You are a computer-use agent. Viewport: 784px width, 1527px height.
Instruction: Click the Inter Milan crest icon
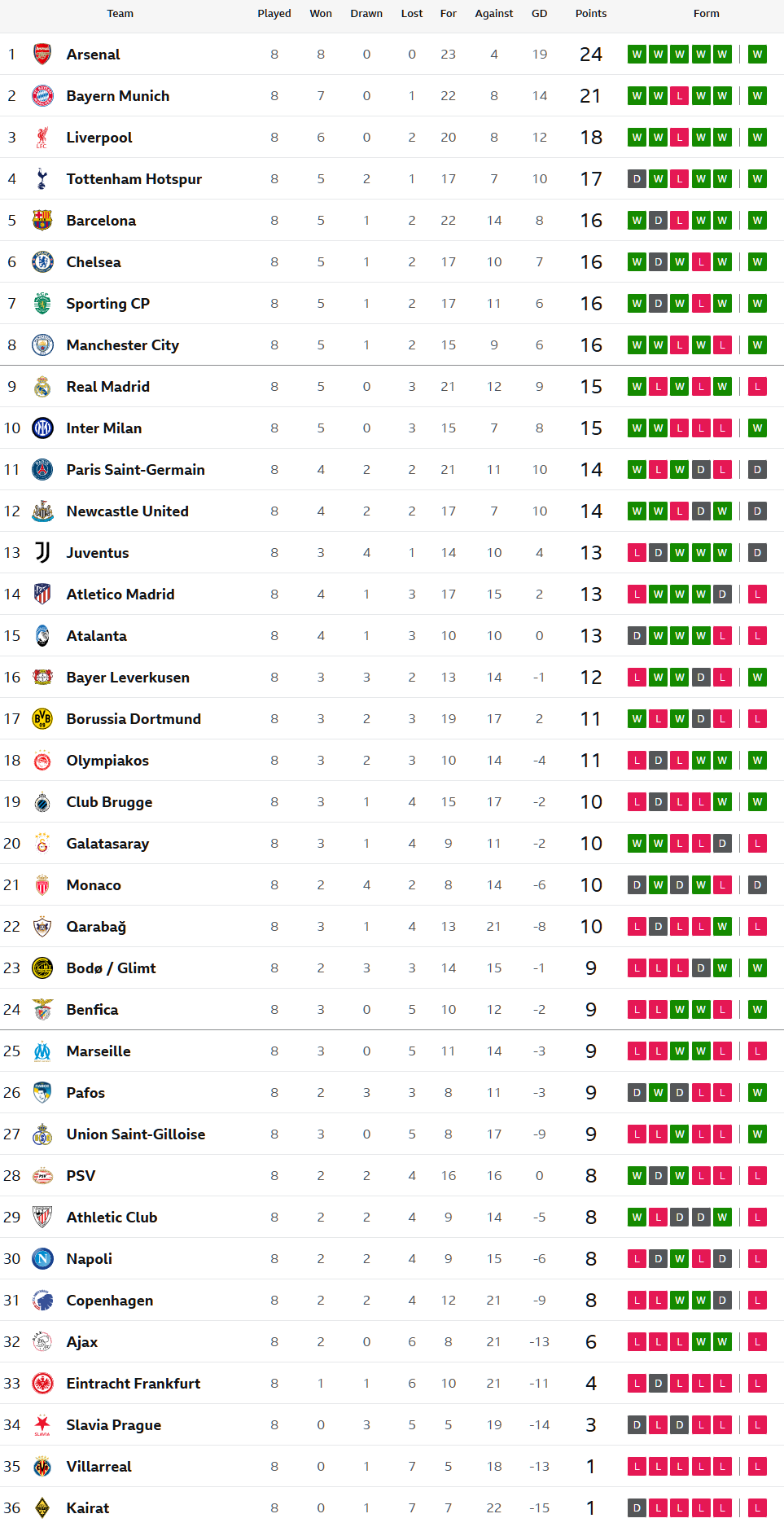click(x=42, y=428)
